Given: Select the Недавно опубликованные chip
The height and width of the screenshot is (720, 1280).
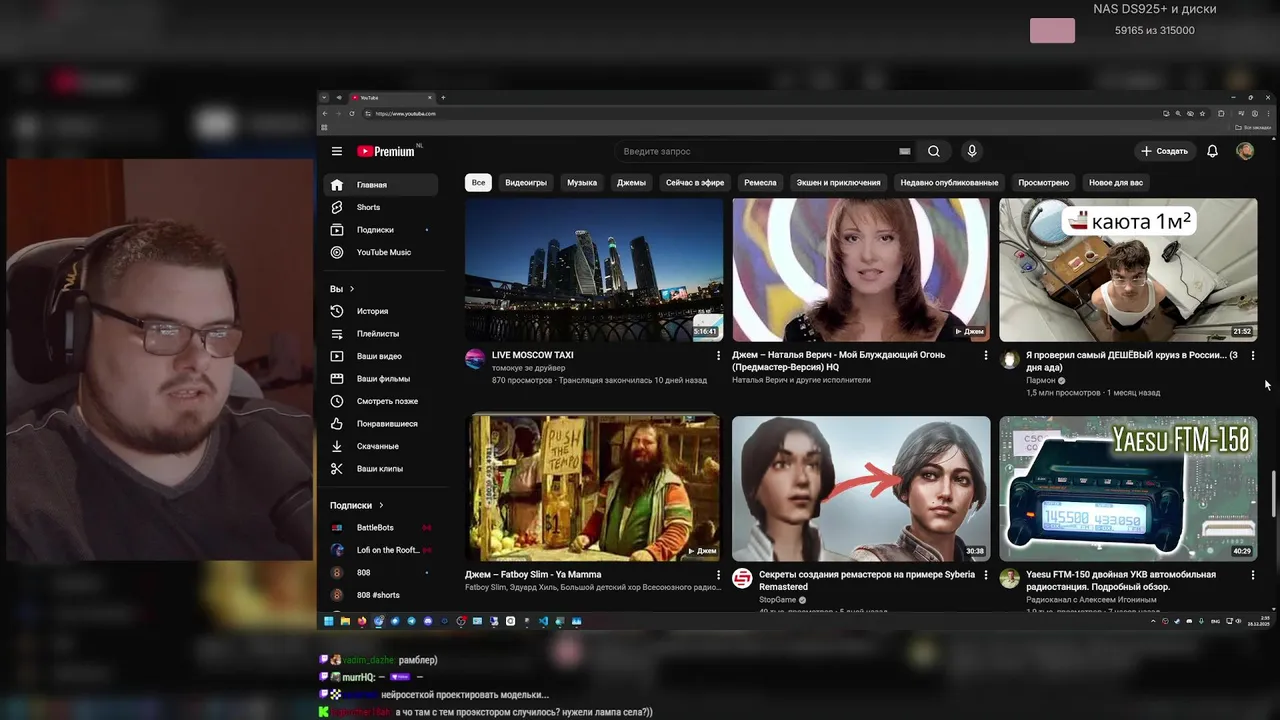Looking at the screenshot, I should click(949, 182).
